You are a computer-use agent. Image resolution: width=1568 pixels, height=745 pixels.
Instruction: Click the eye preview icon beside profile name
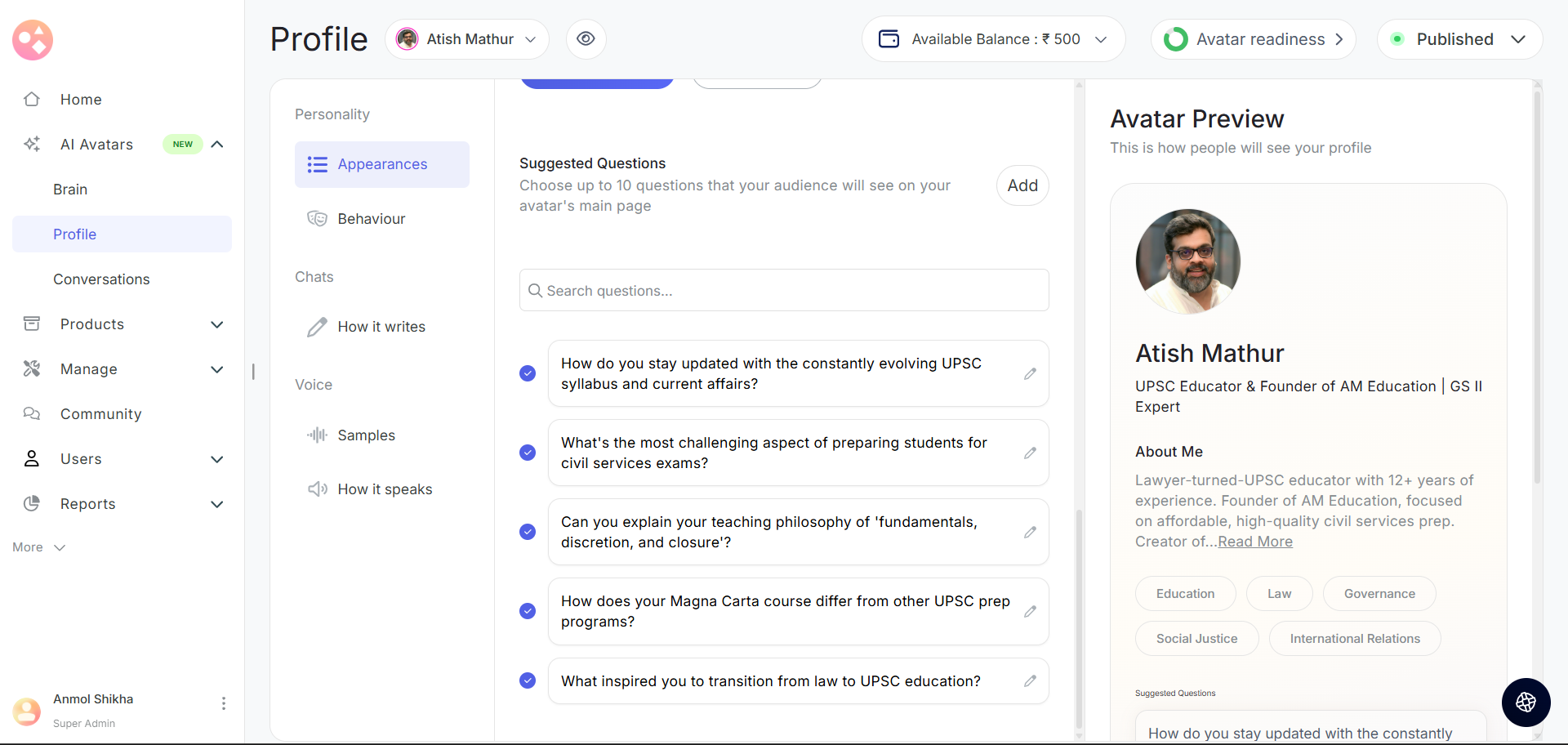click(586, 39)
